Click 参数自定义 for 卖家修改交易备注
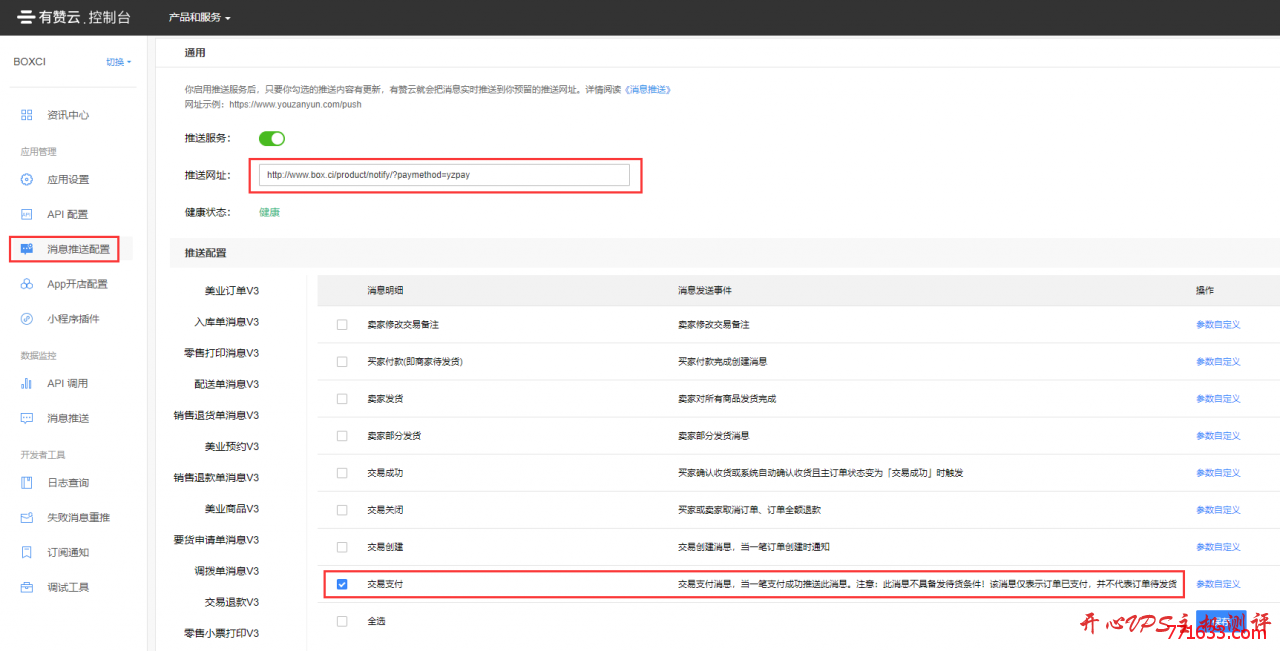The width and height of the screenshot is (1280, 651). point(1218,325)
